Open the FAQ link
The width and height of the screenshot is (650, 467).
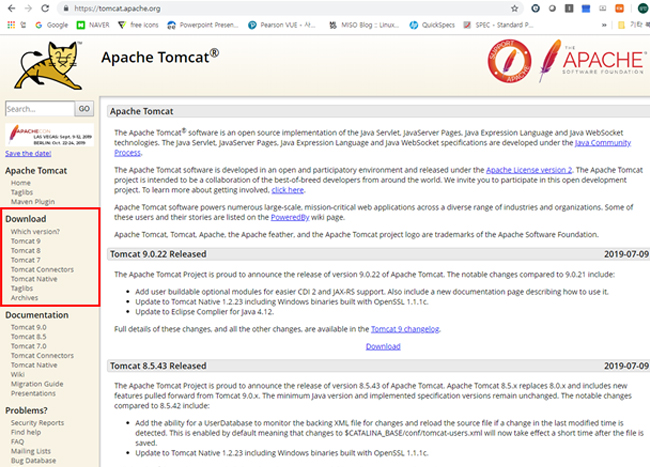[x=17, y=442]
